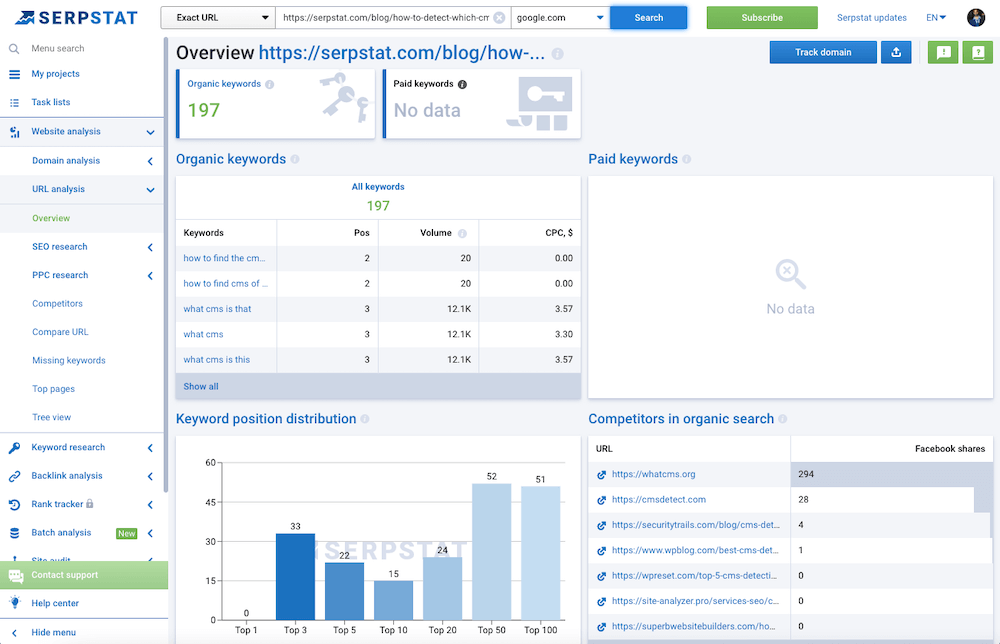This screenshot has width=1000, height=644.
Task: Click Show all under organic keywords
Action: (x=201, y=386)
